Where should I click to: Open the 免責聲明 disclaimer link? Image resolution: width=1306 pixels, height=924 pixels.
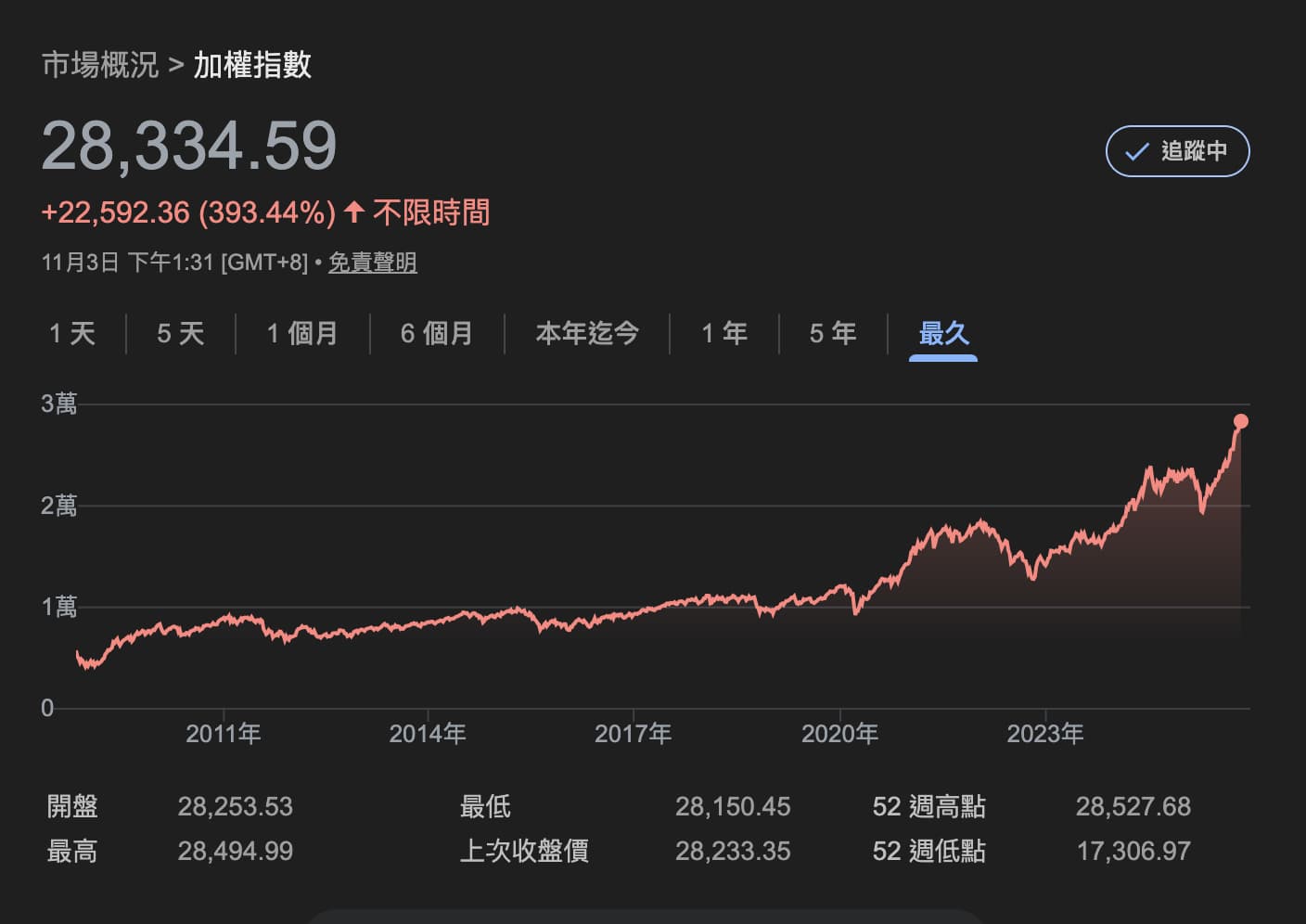click(x=372, y=263)
